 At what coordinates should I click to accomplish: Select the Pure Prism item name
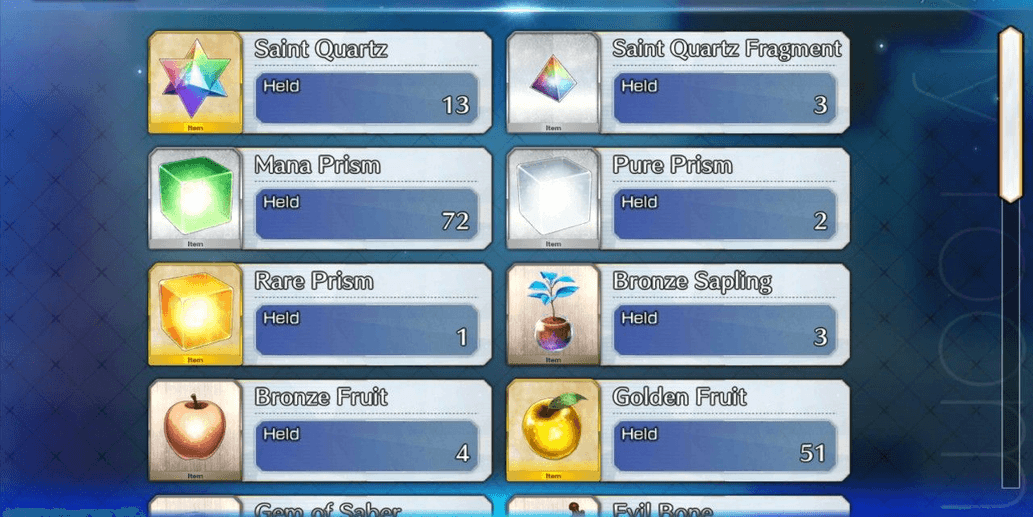673,165
